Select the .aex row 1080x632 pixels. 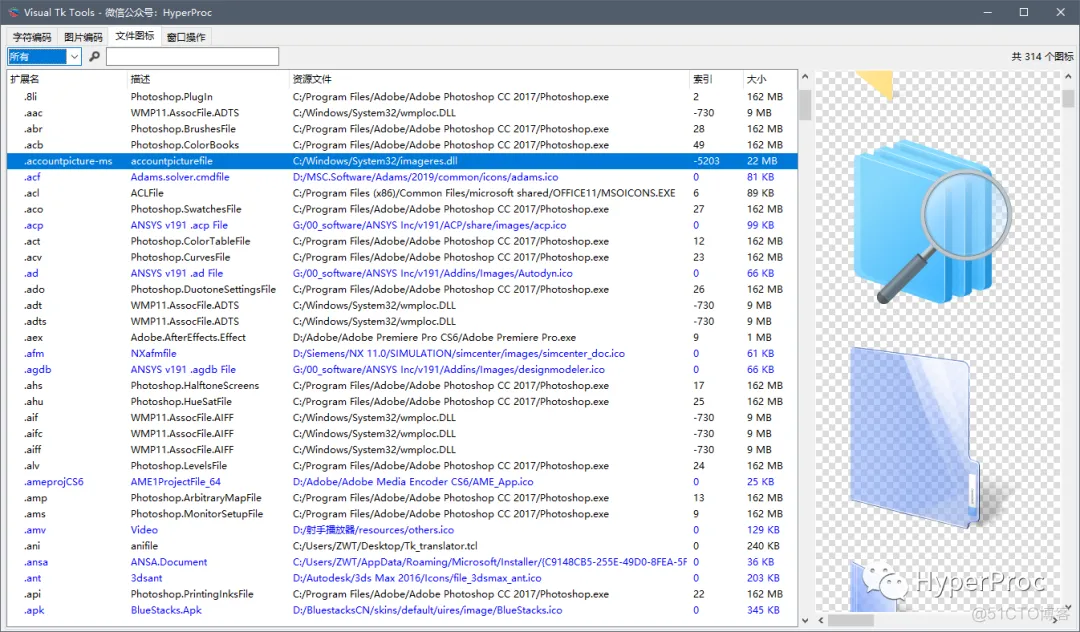(402, 338)
